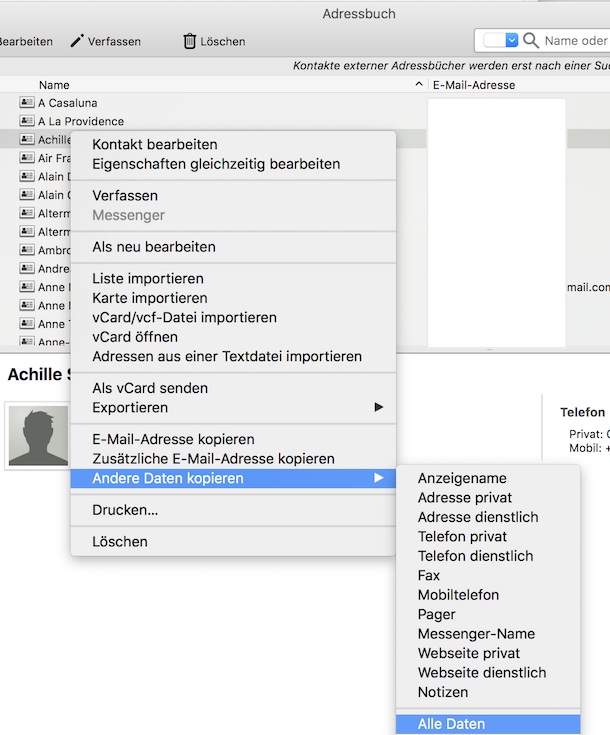This screenshot has height=735, width=610.
Task: Click the trash can icon in the toolbar
Action: (189, 41)
